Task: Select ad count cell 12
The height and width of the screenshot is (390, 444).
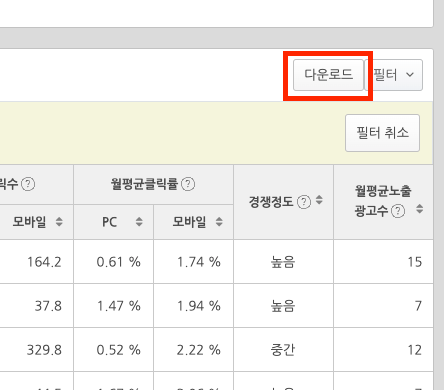Action: click(x=415, y=350)
